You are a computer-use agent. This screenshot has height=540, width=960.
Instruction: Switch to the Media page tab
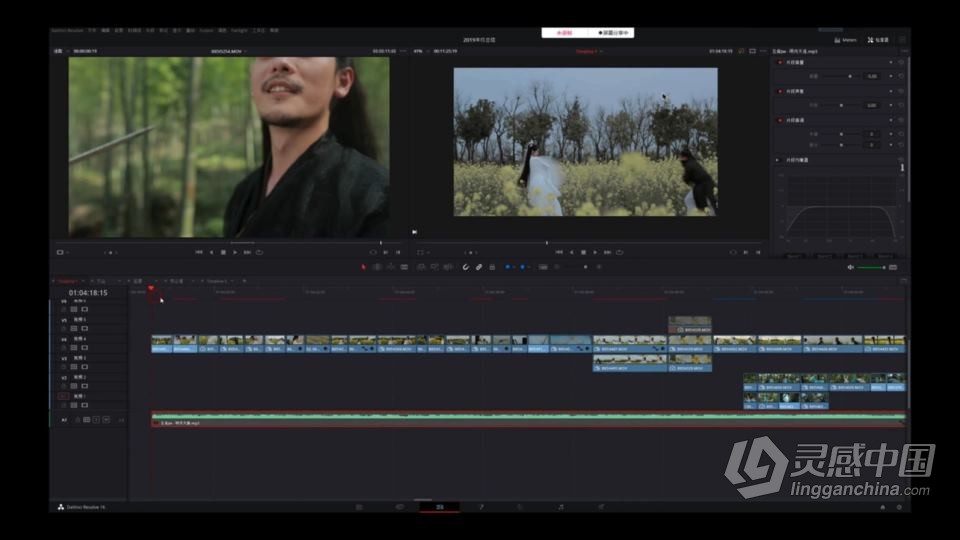click(359, 507)
